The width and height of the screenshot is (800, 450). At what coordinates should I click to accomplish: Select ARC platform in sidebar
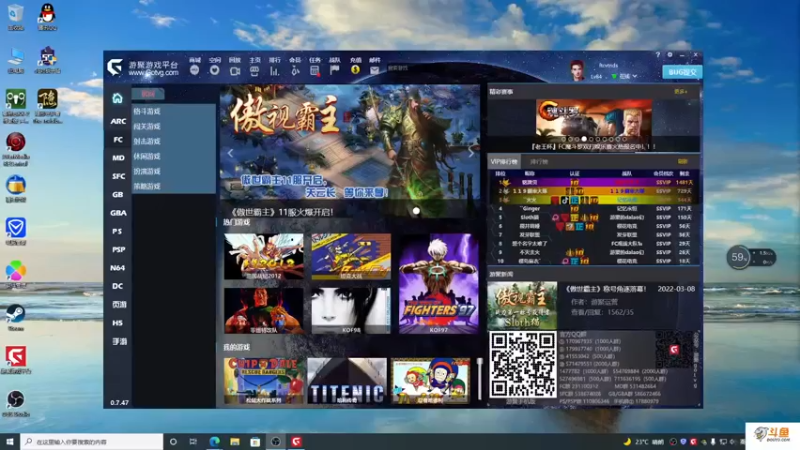click(118, 121)
